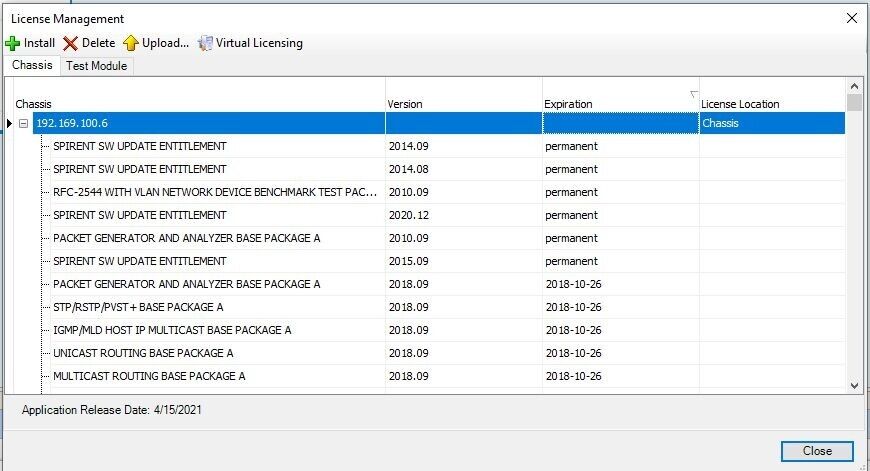Select the IGMP/MLD Host IP Multicast row
Image resolution: width=870 pixels, height=471 pixels.
tap(172, 330)
